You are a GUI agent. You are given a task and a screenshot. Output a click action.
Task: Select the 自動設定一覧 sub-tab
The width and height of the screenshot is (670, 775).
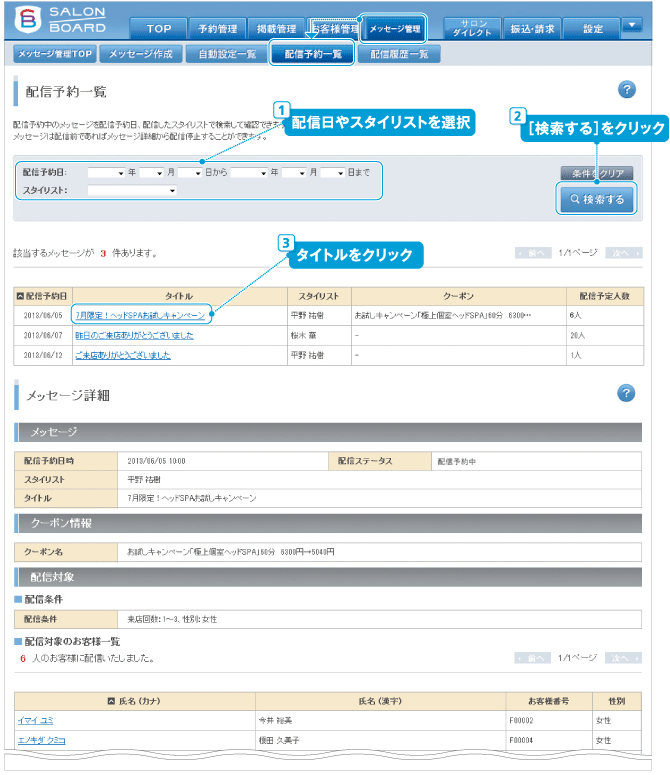click(227, 55)
